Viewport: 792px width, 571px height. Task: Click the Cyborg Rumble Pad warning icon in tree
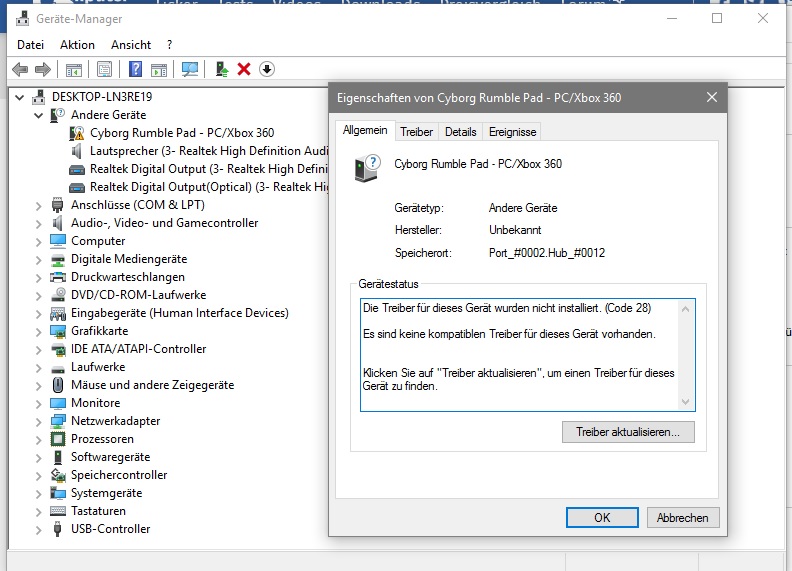coord(77,133)
